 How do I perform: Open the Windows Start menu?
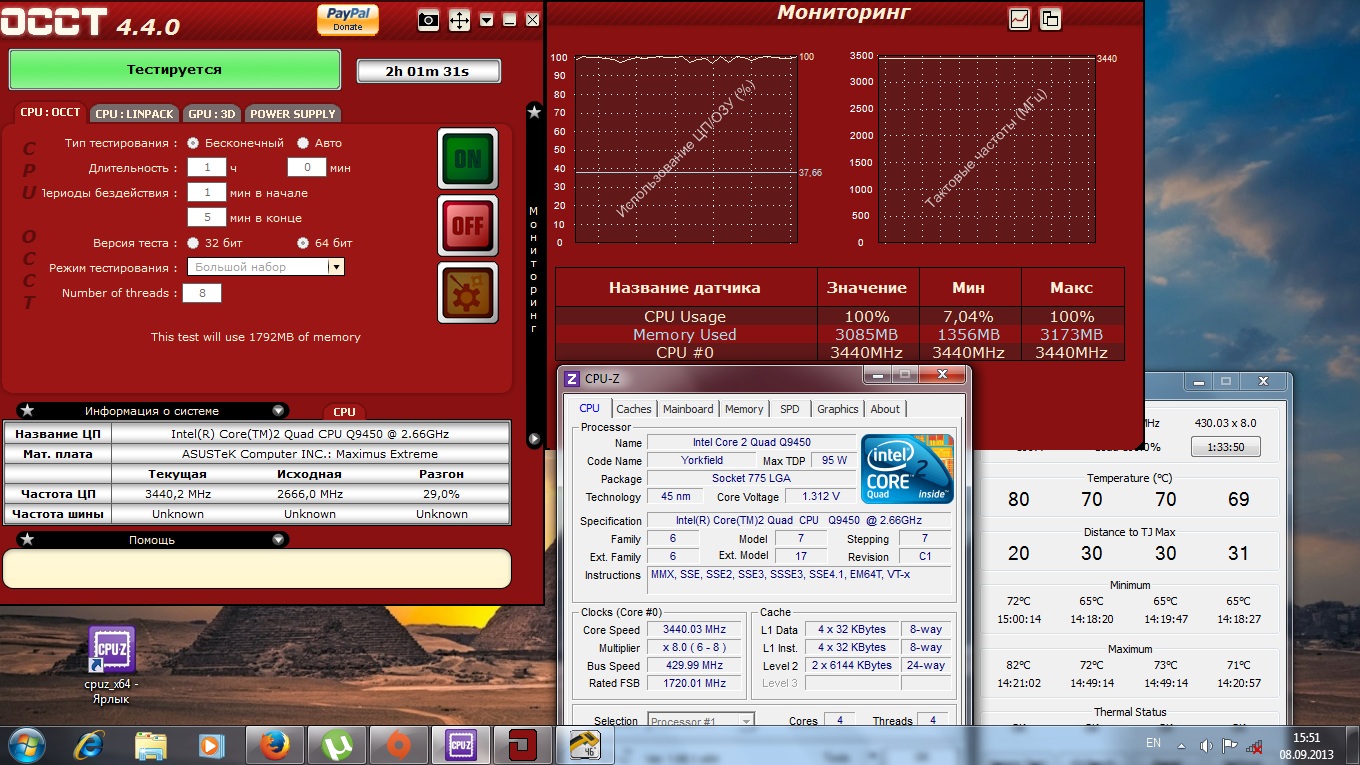coord(26,744)
